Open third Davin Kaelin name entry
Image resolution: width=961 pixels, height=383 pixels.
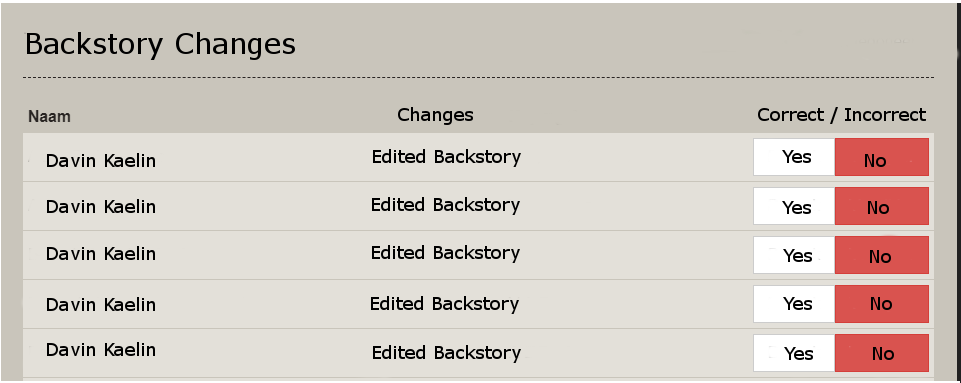coord(101,254)
